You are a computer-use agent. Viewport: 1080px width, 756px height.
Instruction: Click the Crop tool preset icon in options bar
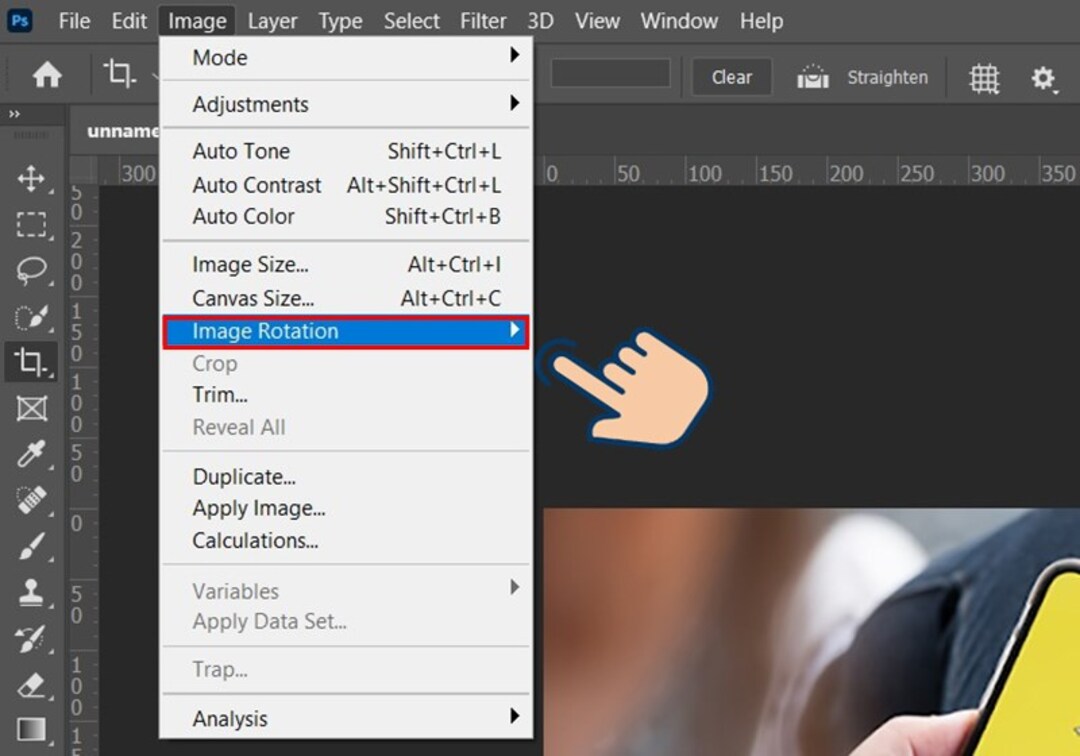(x=120, y=73)
